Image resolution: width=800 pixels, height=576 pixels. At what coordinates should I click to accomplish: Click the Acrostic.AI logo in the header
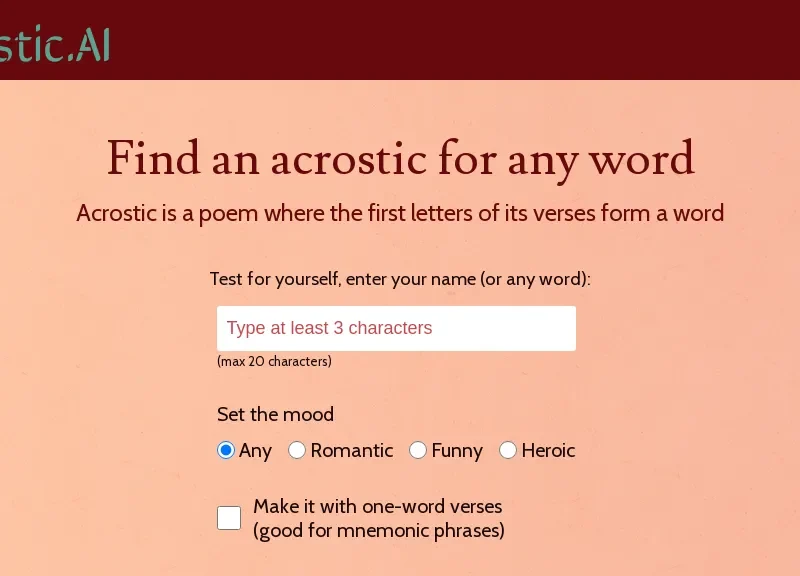coord(55,44)
